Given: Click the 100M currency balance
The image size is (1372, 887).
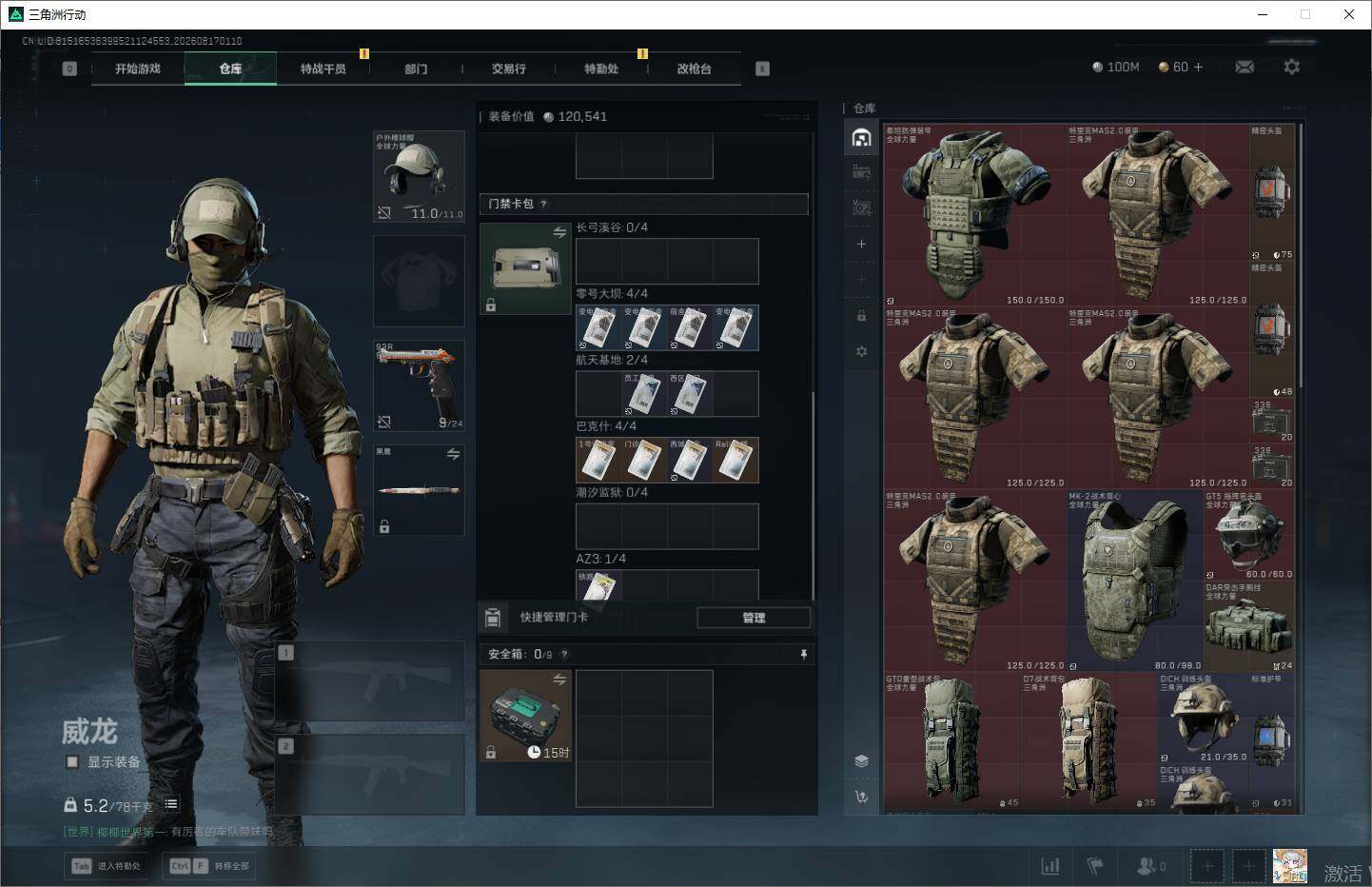Looking at the screenshot, I should click(1116, 67).
